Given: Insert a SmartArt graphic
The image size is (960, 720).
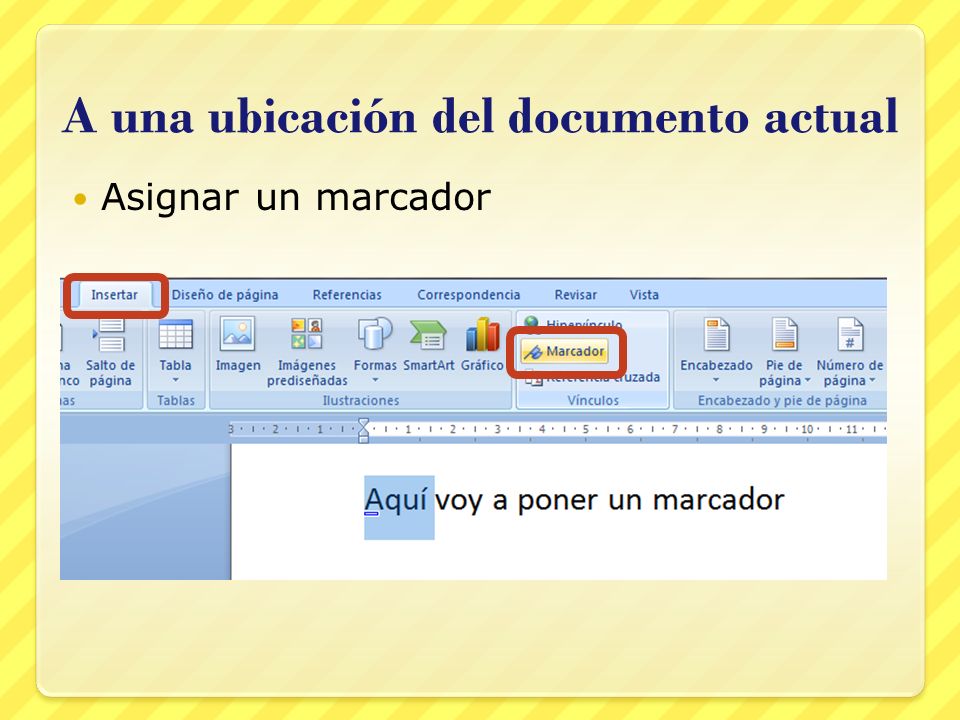Looking at the screenshot, I should coord(429,345).
